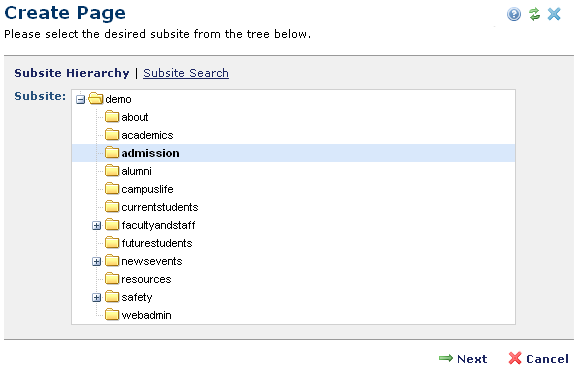Expand the safety subsite node
575x376 pixels.
tap(96, 297)
